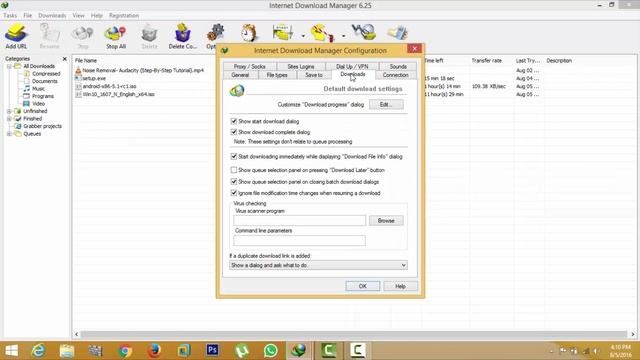Close the Categories panel with X
The height and width of the screenshot is (360, 640).
pos(64,59)
